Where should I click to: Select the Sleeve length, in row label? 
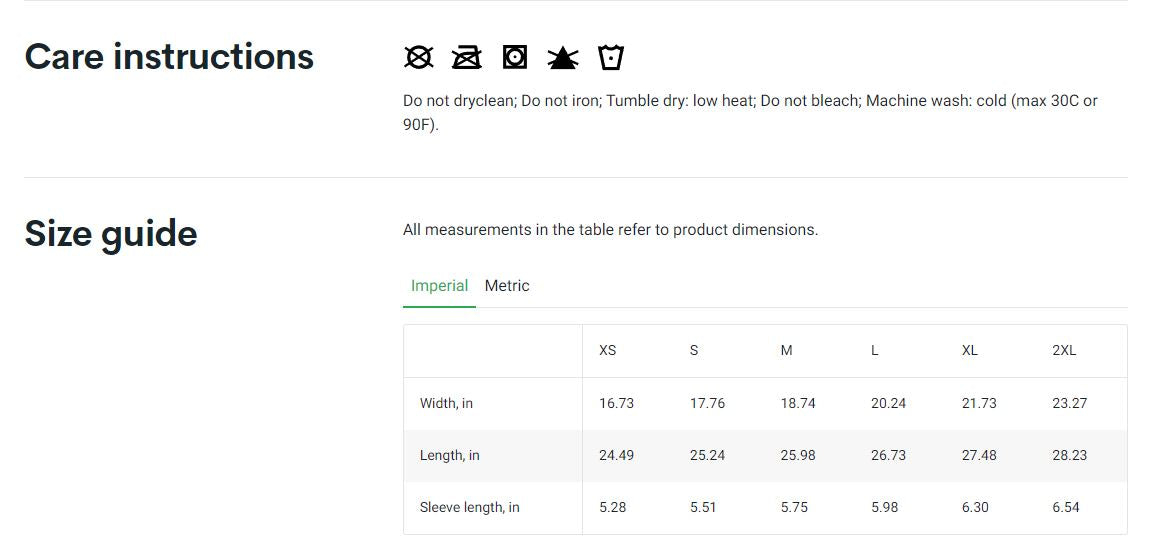point(469,508)
